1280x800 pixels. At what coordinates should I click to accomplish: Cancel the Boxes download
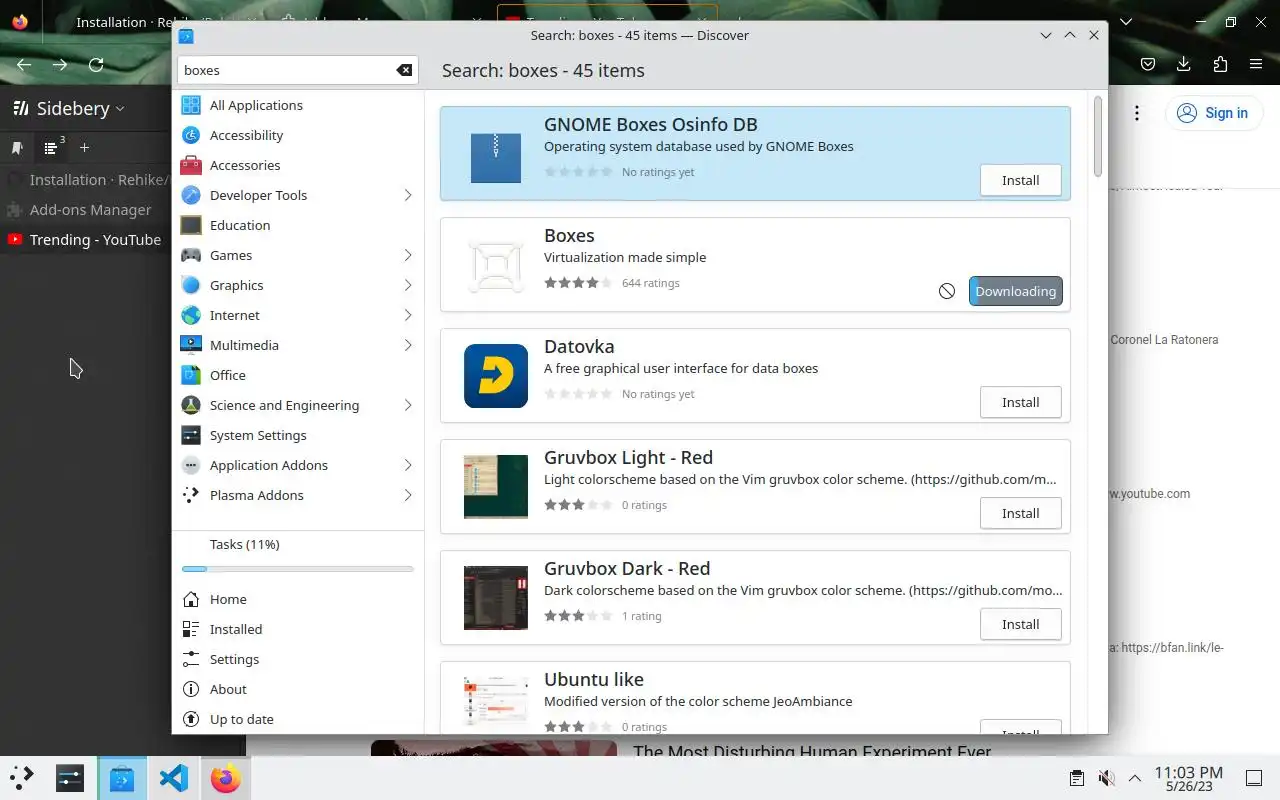[947, 291]
